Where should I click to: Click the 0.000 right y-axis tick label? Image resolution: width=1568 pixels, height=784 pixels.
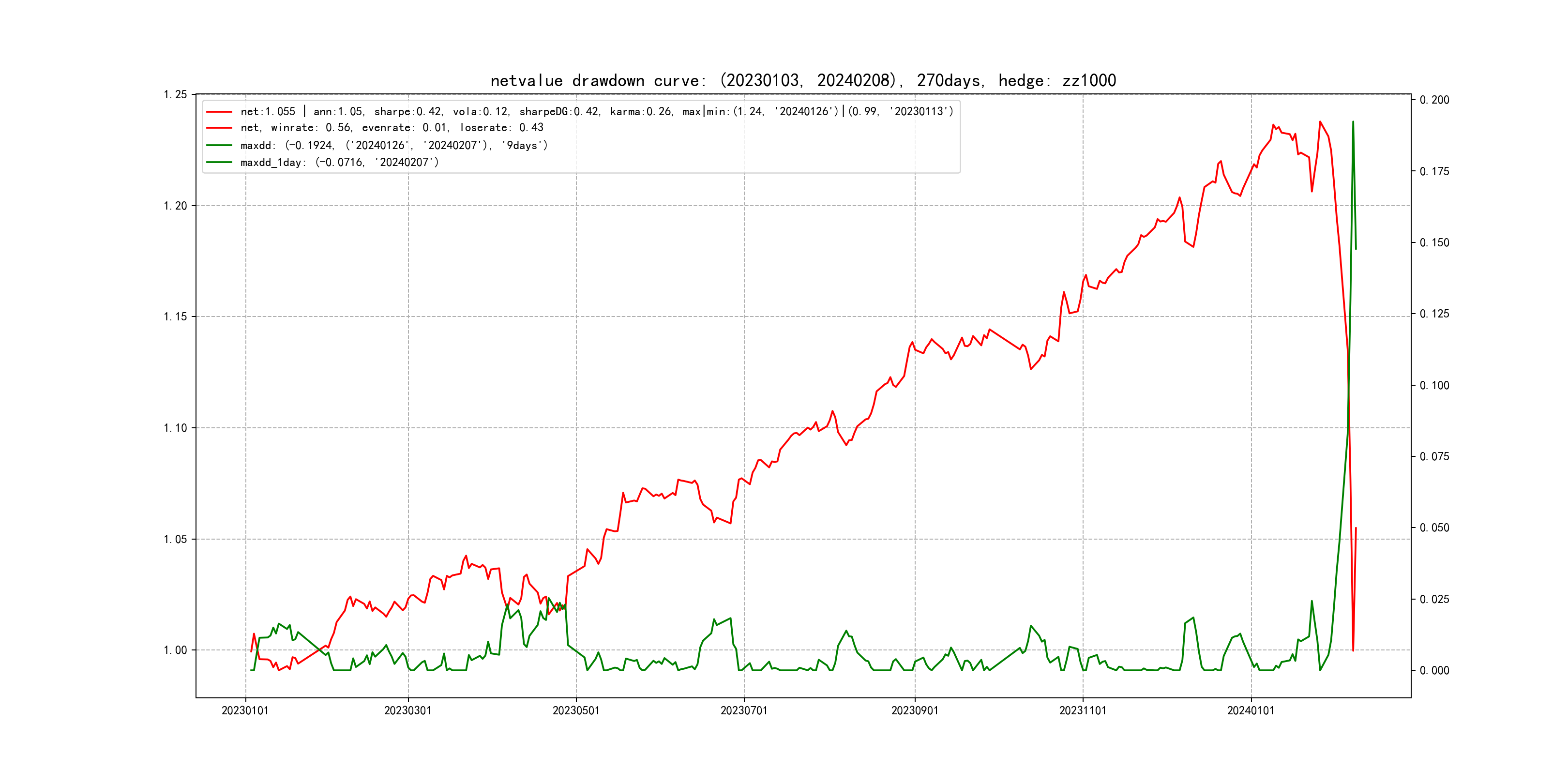pyautogui.click(x=1434, y=670)
